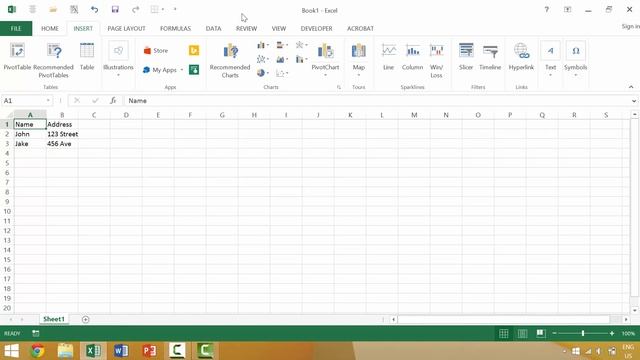Click the Bing Maps app icon
Screen dimensions: 640x360
click(x=194, y=50)
